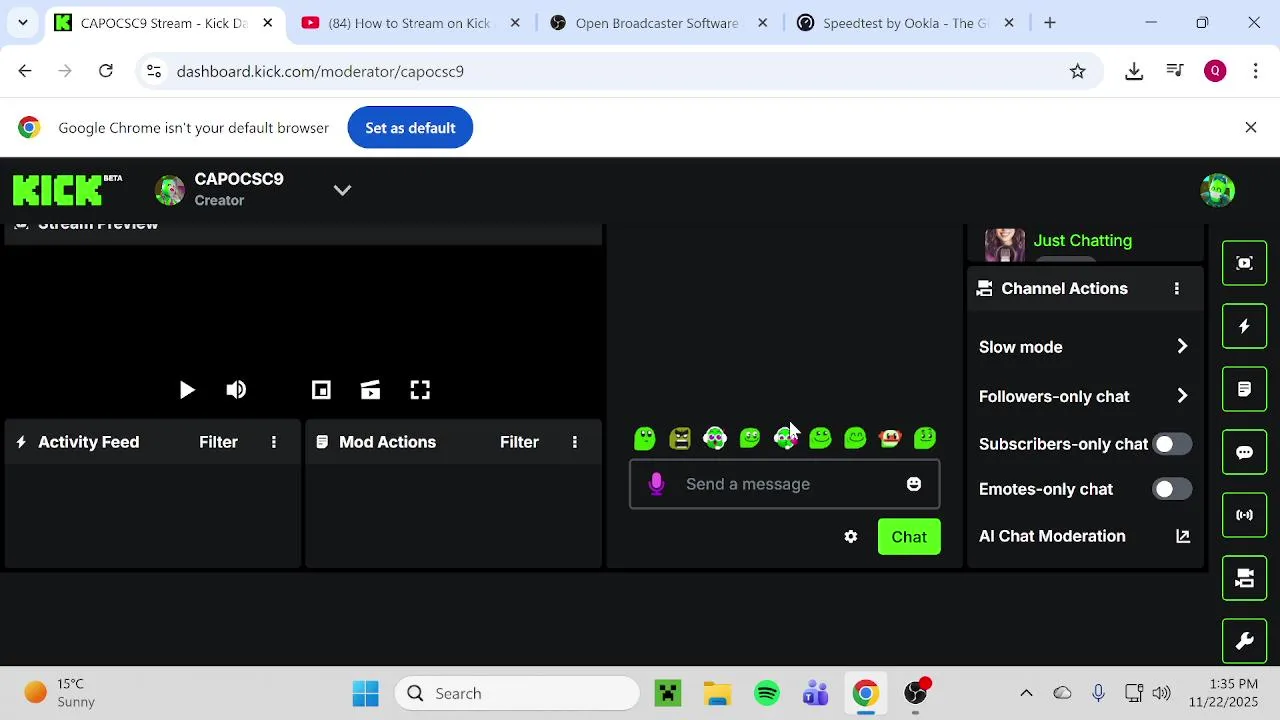
Task: Open Chrome downloads icon
Action: pyautogui.click(x=1134, y=71)
